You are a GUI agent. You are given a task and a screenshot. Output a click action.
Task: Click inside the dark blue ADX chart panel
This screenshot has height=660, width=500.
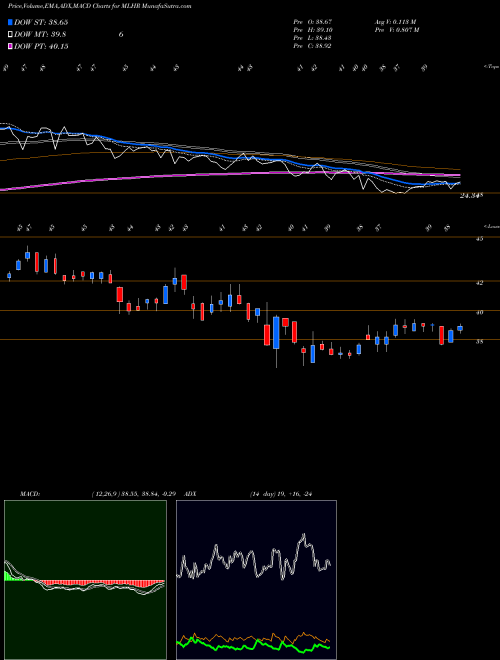click(x=256, y=580)
